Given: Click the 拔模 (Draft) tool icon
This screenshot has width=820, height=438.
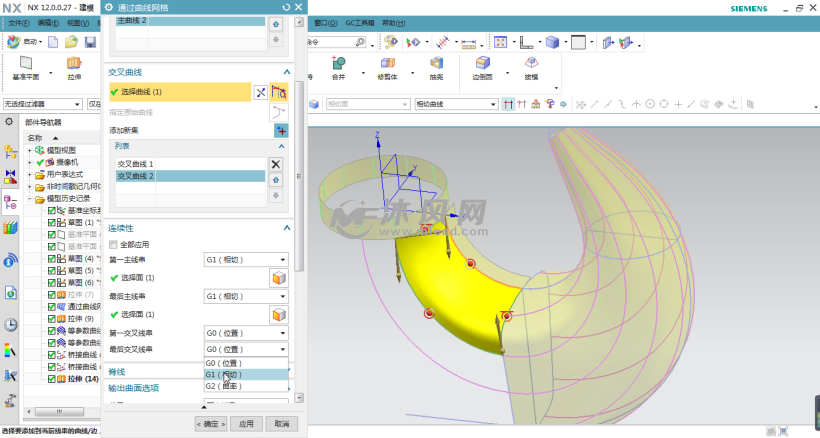Looking at the screenshot, I should tap(531, 65).
